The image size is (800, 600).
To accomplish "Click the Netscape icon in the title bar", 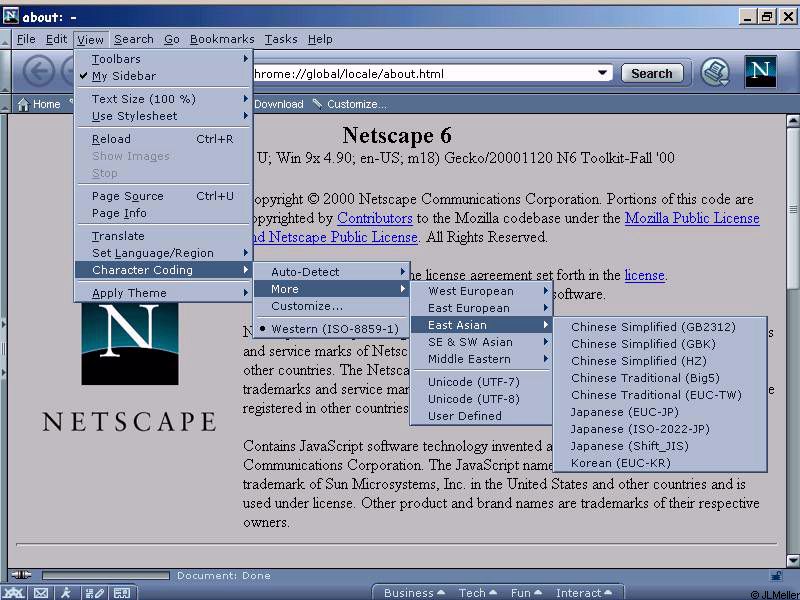I will pyautogui.click(x=11, y=16).
